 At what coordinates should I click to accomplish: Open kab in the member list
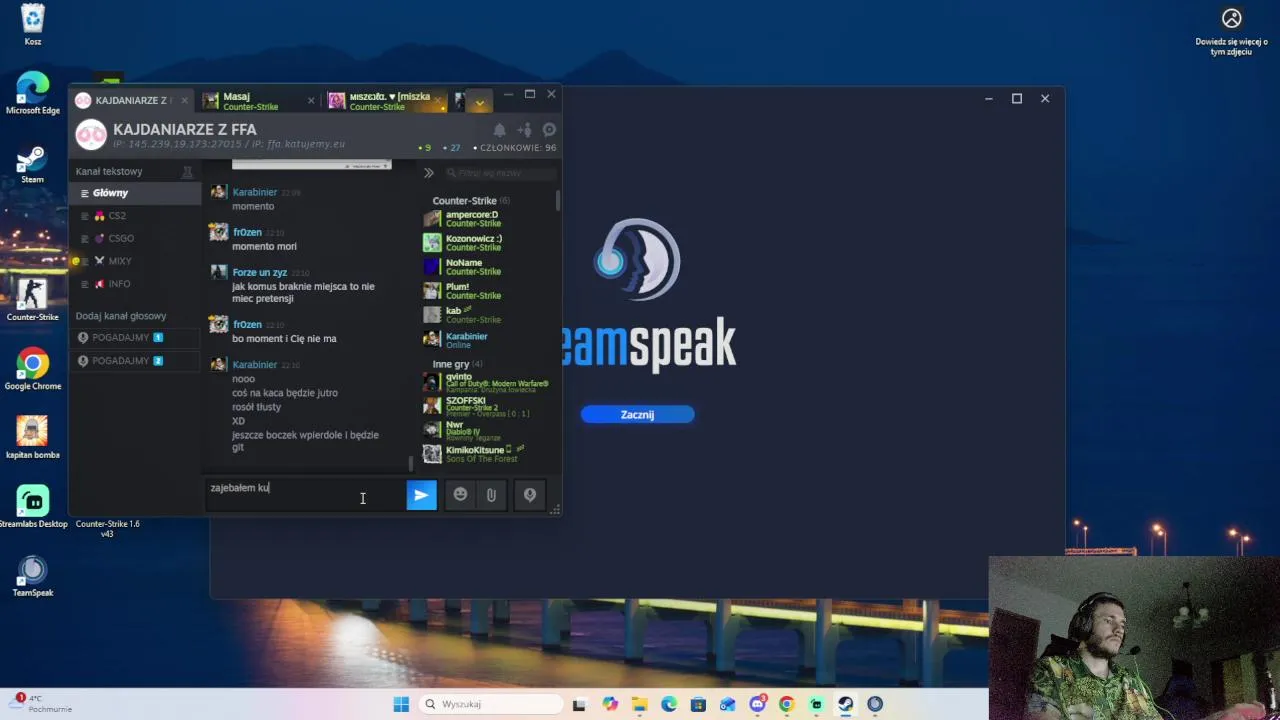487,315
